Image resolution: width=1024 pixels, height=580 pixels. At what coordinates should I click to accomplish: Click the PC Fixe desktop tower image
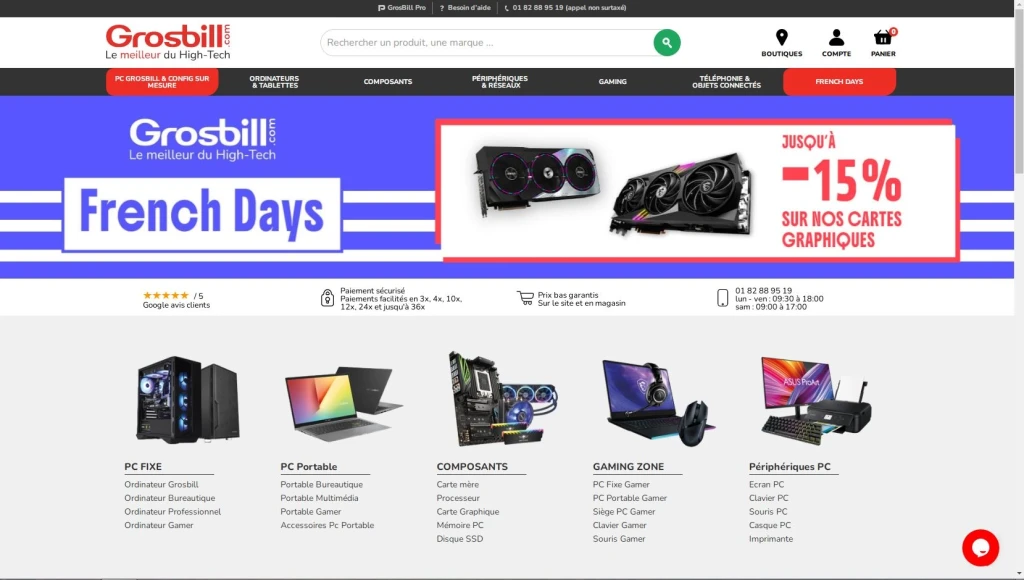click(x=187, y=399)
